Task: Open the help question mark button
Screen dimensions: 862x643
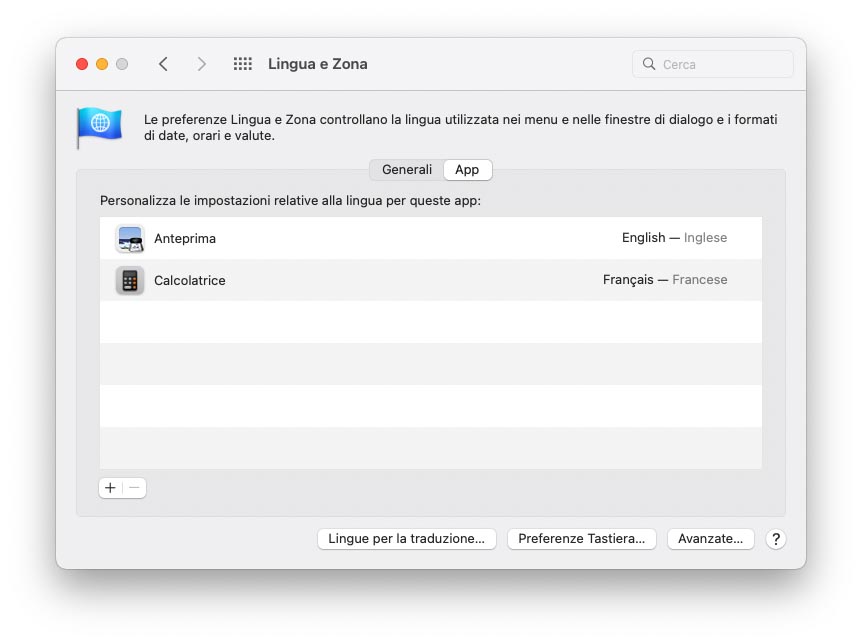Action: tap(775, 539)
